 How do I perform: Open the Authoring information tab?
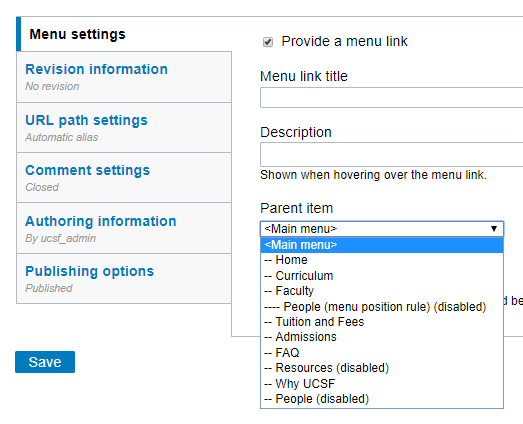coord(124,229)
